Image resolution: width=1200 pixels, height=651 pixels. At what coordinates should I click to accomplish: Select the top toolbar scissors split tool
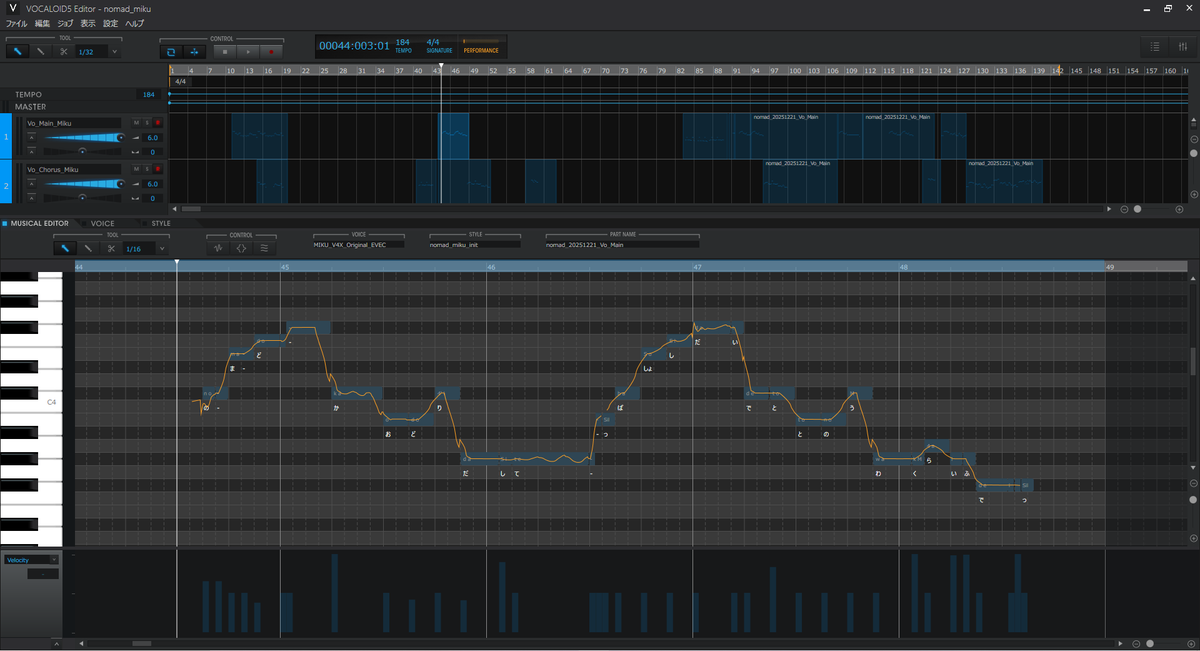pyautogui.click(x=63, y=51)
